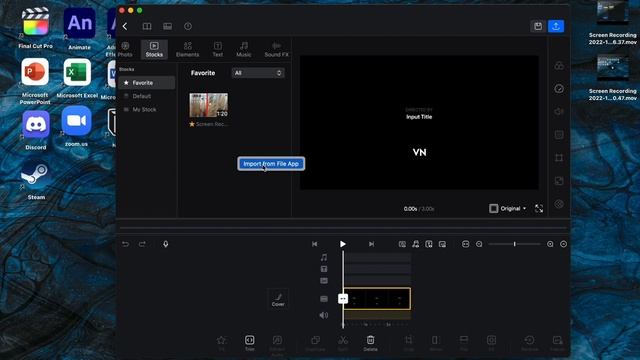Zoom in the timeline with the plus magnifier

pyautogui.click(x=550, y=244)
